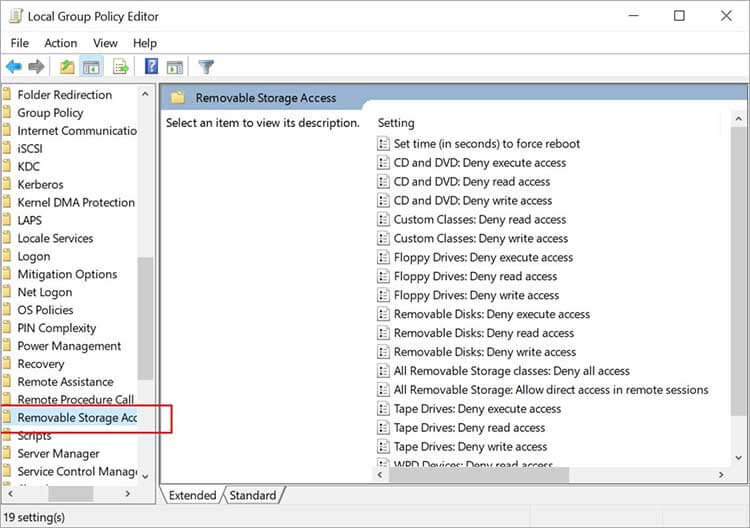Select Tape Drives: Deny execute access setting
The image size is (750, 528).
pyautogui.click(x=477, y=409)
